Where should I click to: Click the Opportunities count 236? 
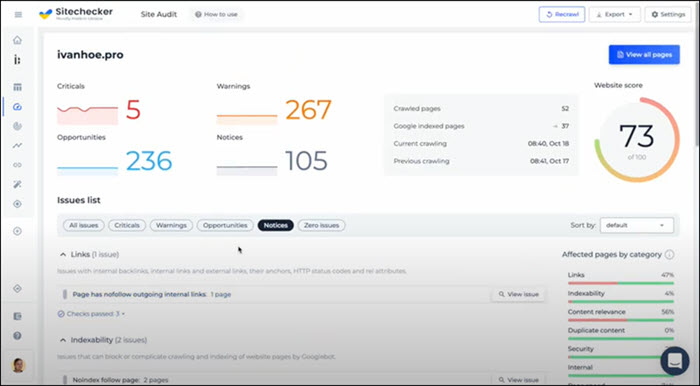coord(149,161)
